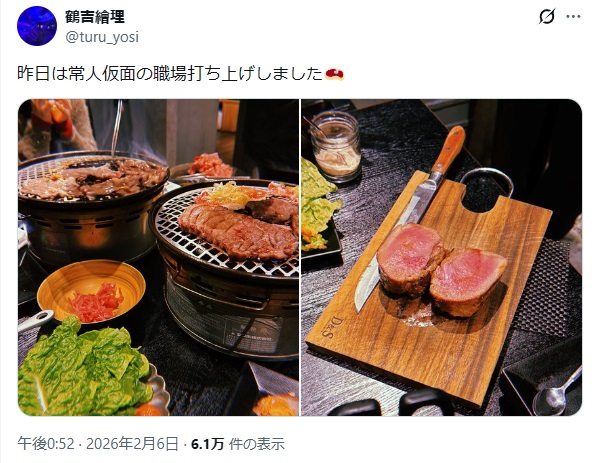This screenshot has width=598, height=463.
Task: Open the cutting board steak photo on the right
Action: pyautogui.click(x=442, y=257)
